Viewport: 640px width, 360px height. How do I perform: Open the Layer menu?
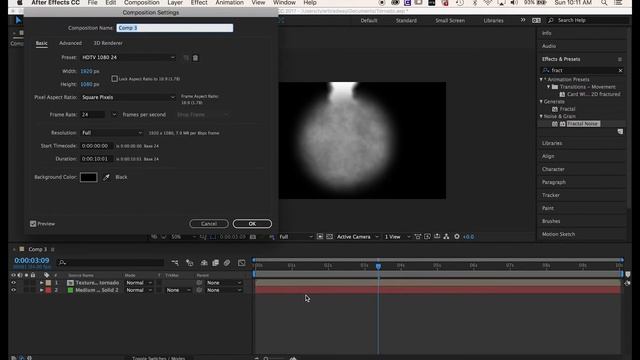pyautogui.click(x=175, y=3)
